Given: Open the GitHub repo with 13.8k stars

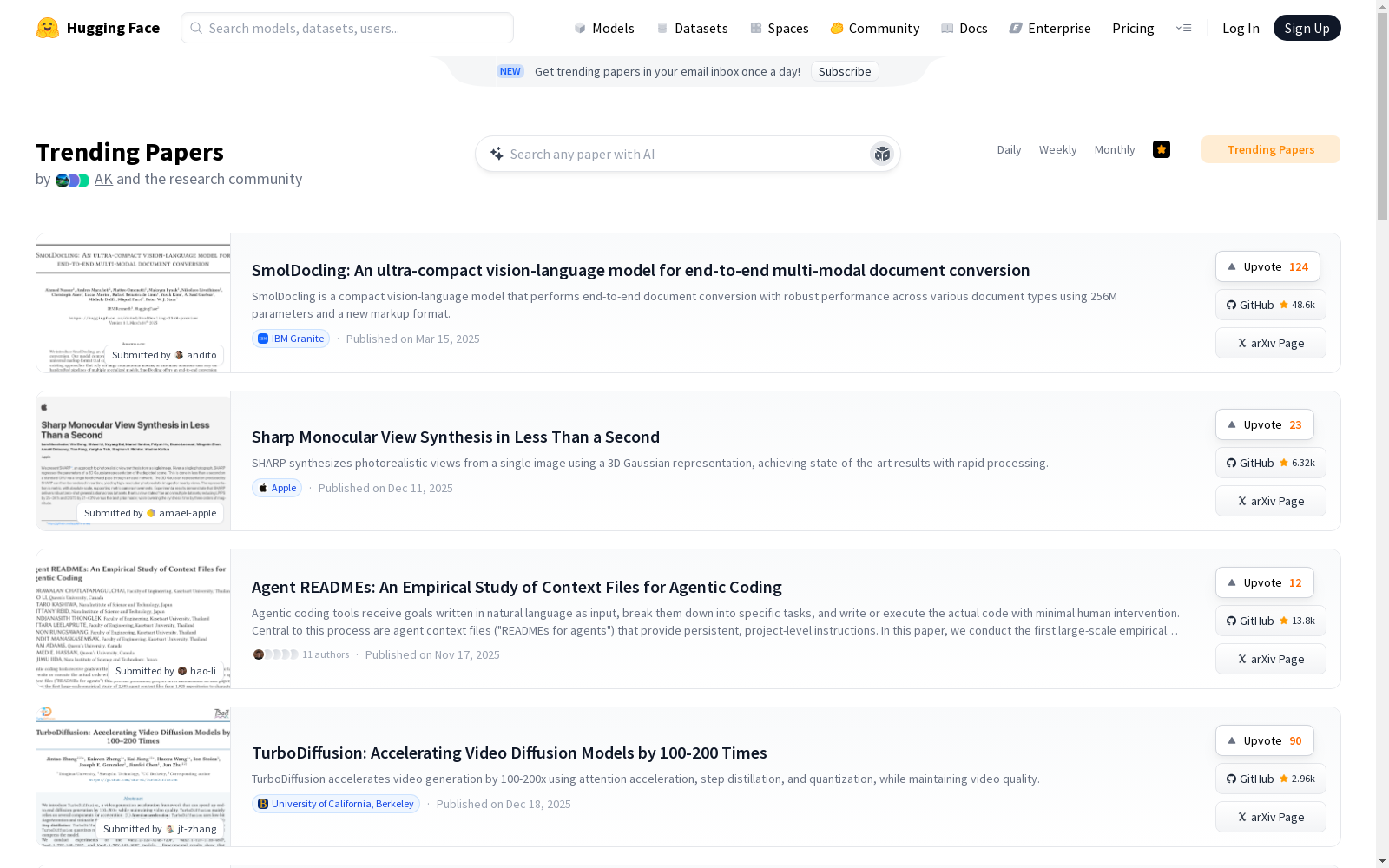Looking at the screenshot, I should tap(1271, 621).
